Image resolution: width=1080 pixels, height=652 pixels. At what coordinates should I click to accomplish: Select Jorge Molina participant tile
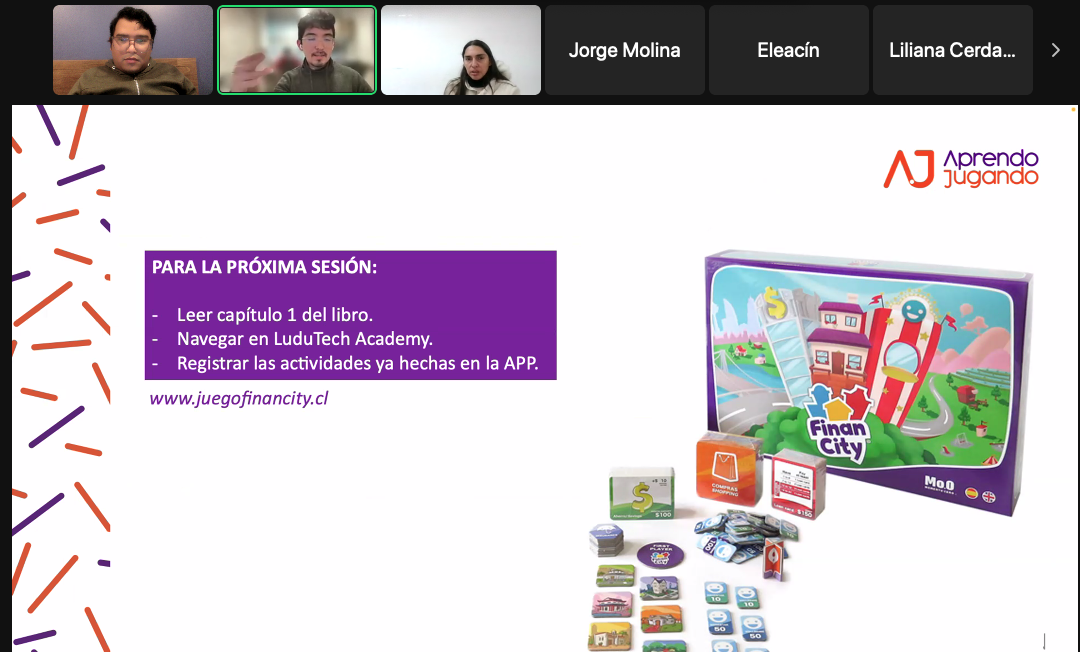625,50
